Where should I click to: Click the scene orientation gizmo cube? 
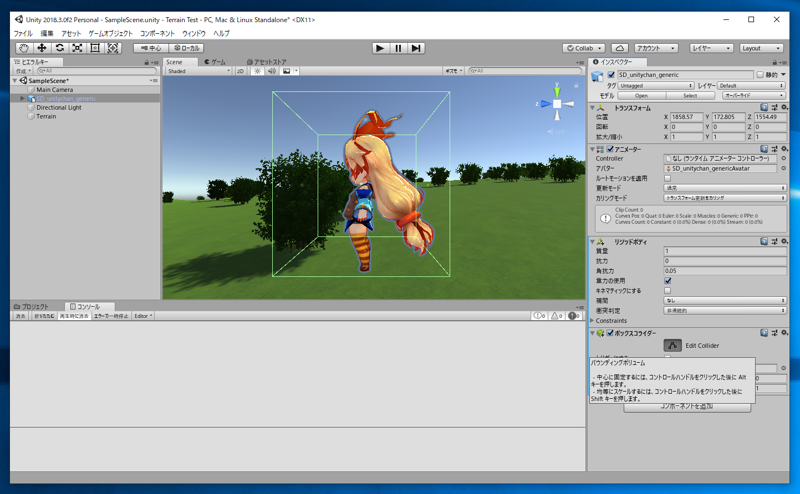click(x=557, y=104)
